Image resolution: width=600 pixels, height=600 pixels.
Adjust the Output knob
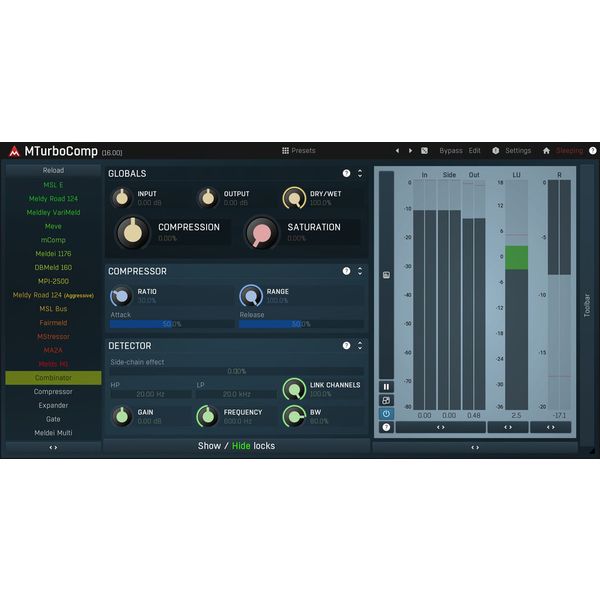point(208,198)
